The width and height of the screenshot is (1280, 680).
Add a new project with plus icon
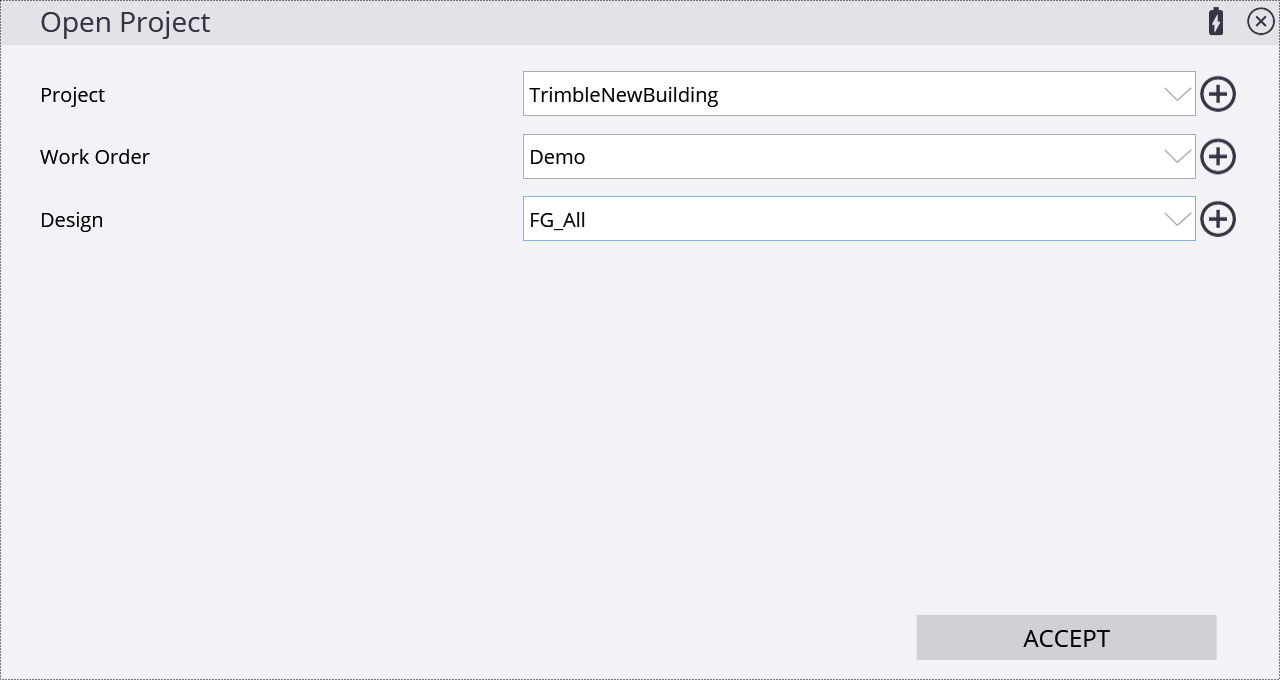click(1218, 94)
